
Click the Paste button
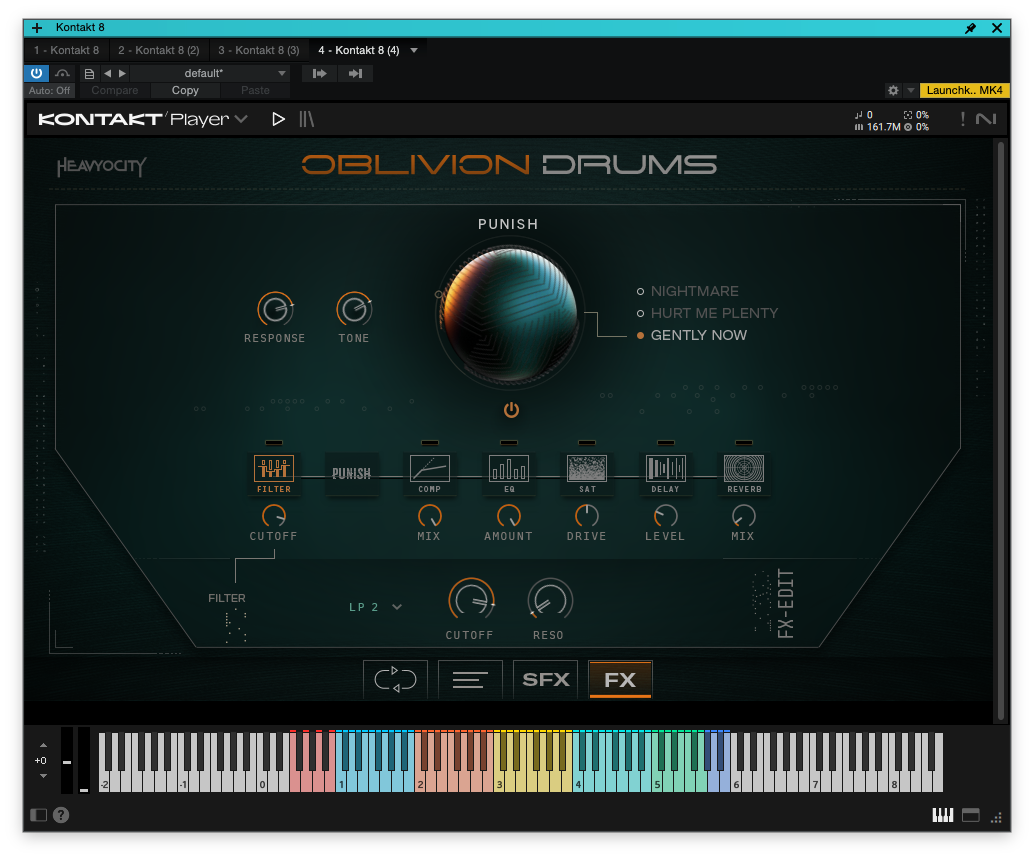tap(255, 91)
